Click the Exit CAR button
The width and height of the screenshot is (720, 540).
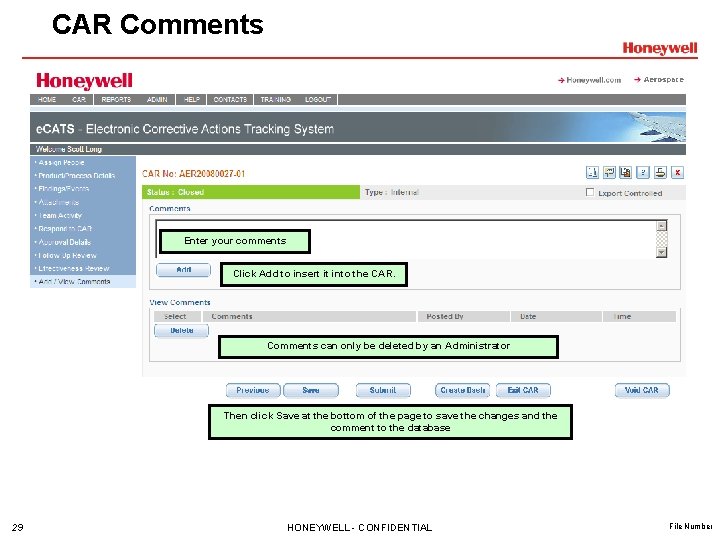(x=523, y=390)
